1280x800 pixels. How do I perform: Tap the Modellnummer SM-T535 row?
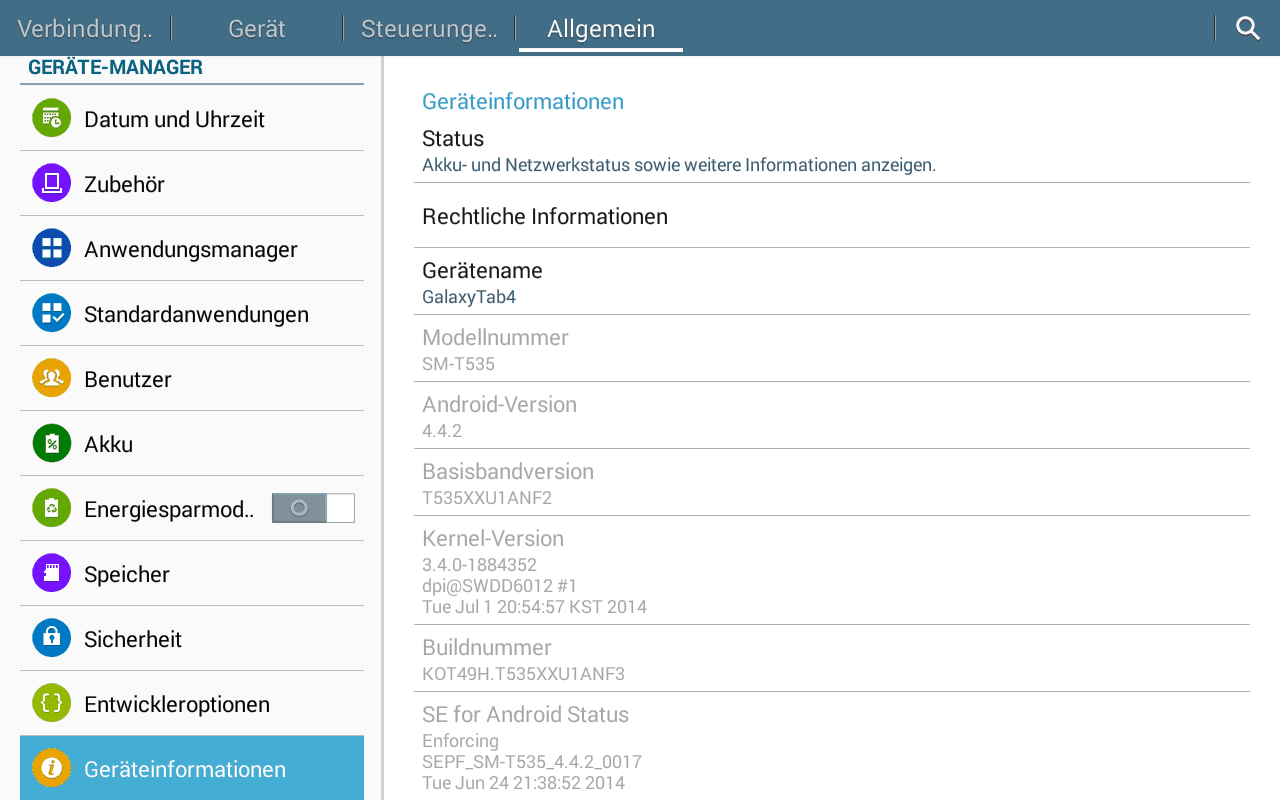(832, 349)
